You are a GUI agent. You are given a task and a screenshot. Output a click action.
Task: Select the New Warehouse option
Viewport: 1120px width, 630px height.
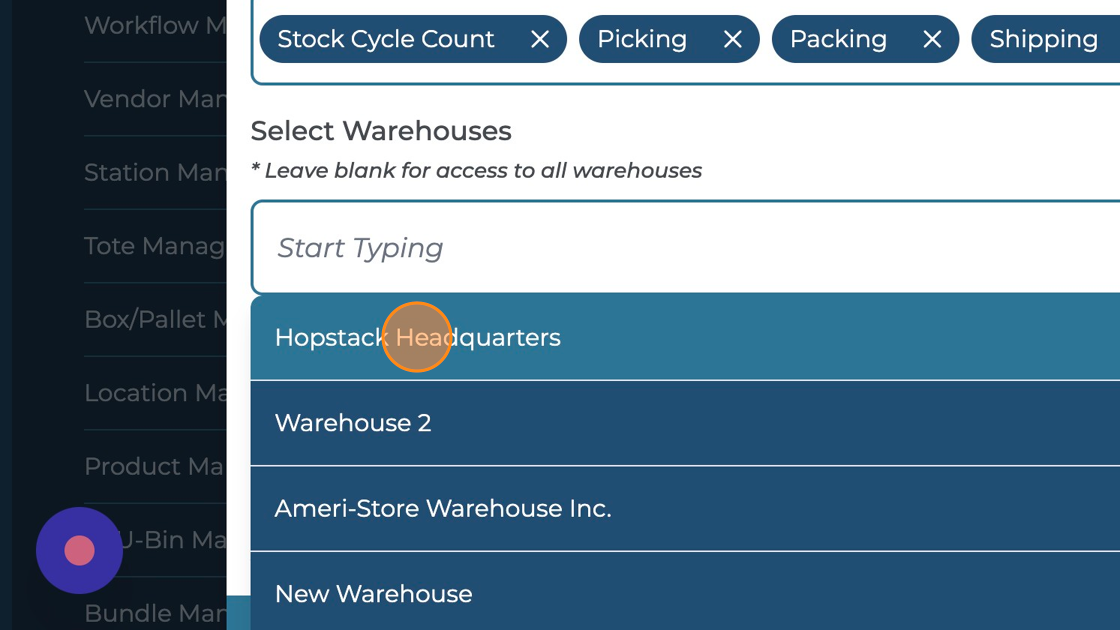tap(373, 594)
